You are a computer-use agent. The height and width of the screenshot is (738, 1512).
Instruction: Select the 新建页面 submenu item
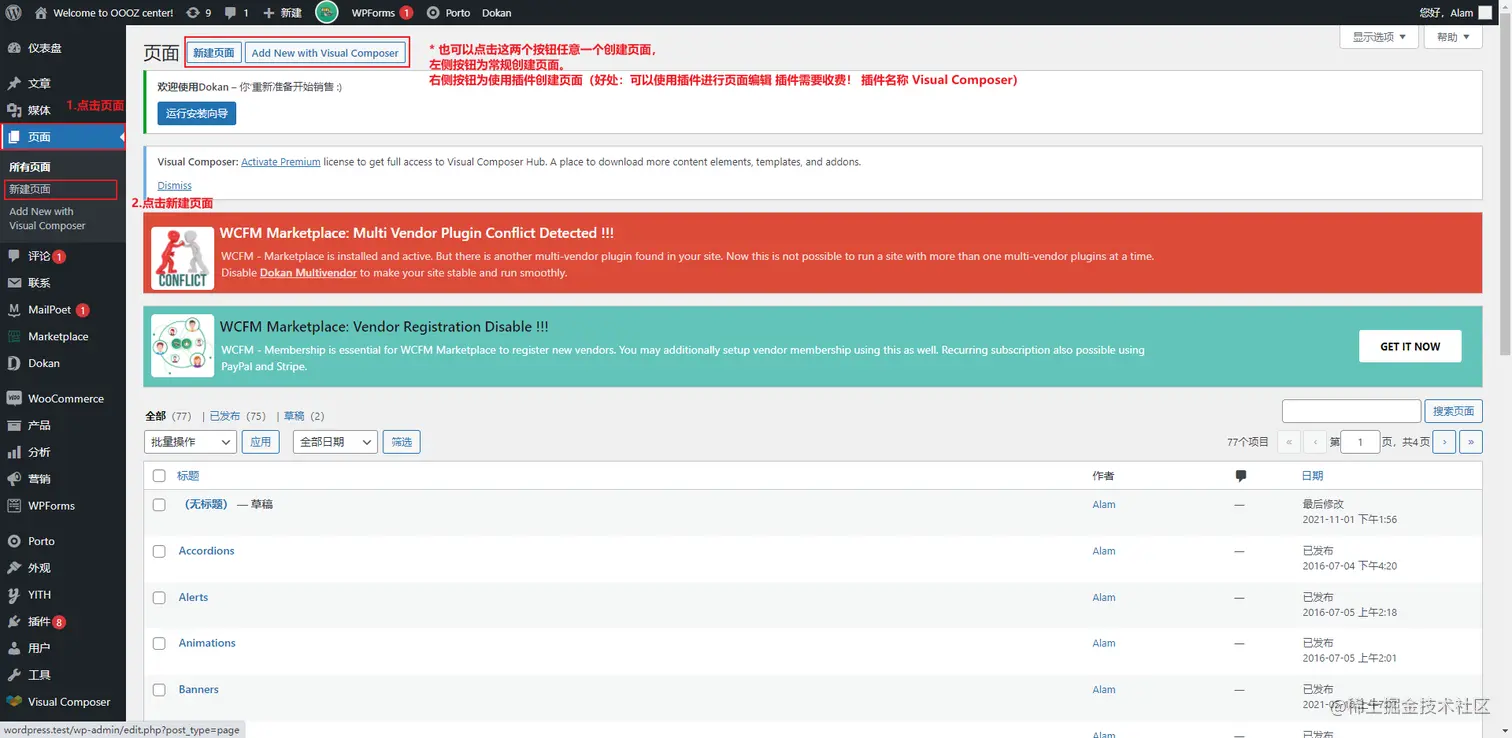tap(30, 189)
